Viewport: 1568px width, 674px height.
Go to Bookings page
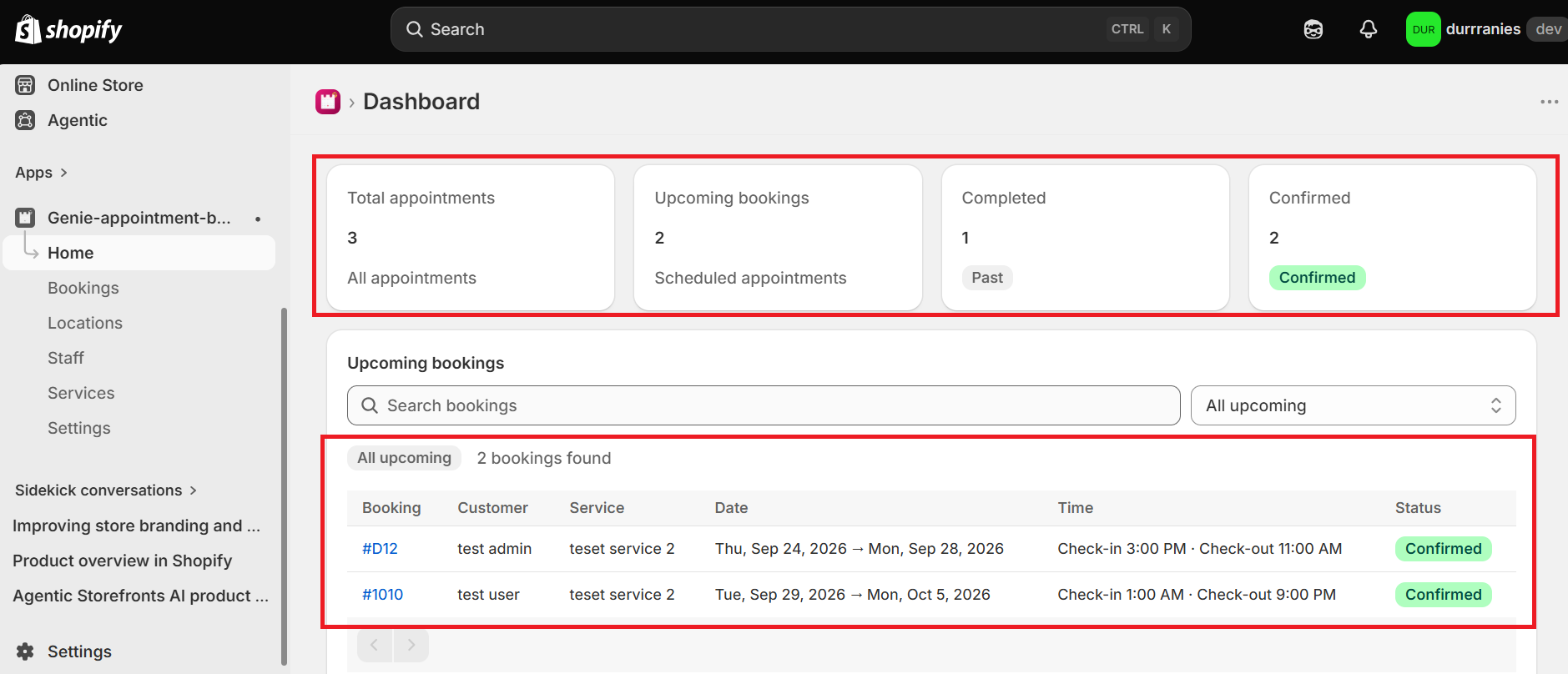(83, 288)
